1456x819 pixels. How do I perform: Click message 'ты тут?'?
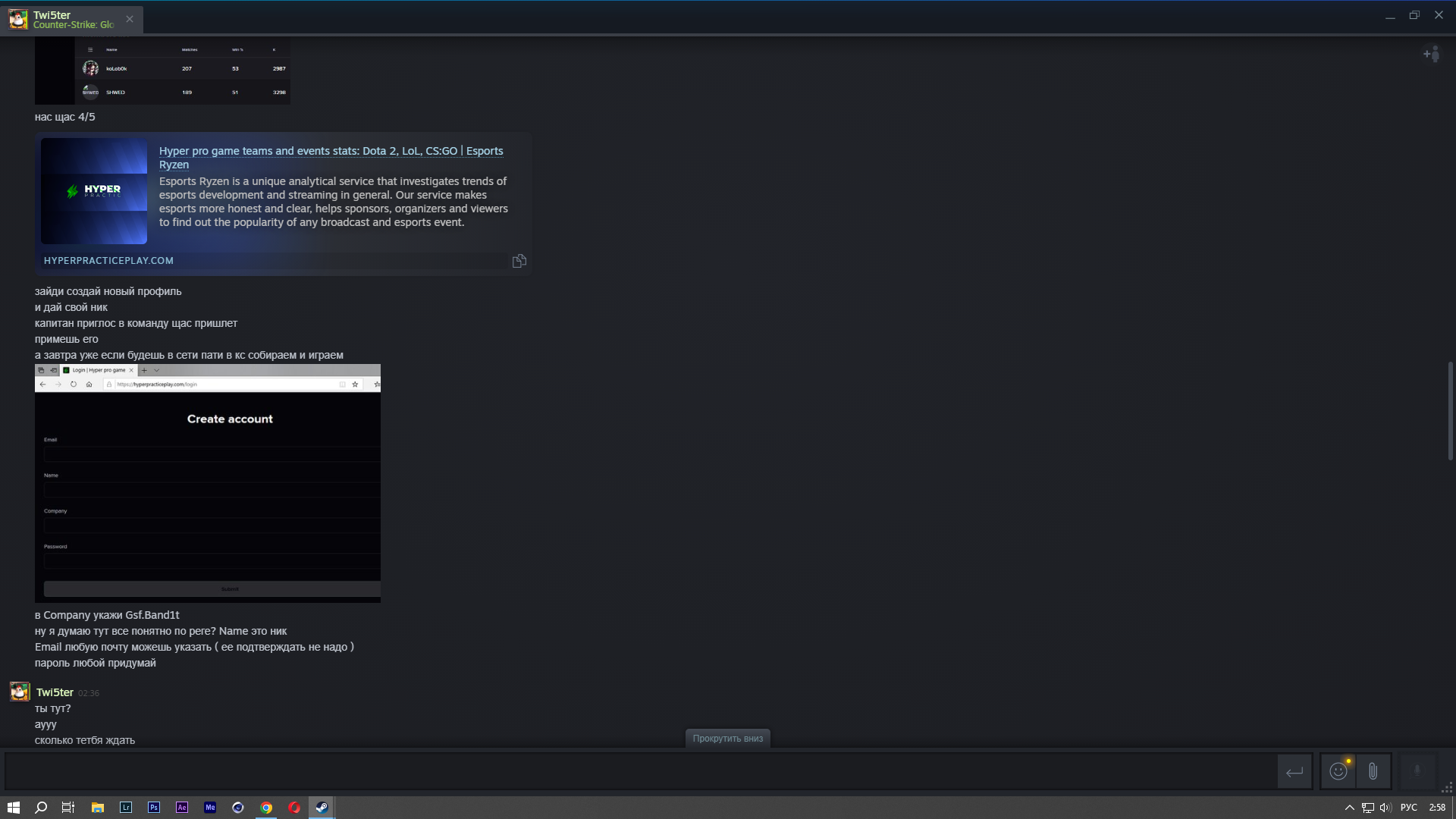(52, 708)
